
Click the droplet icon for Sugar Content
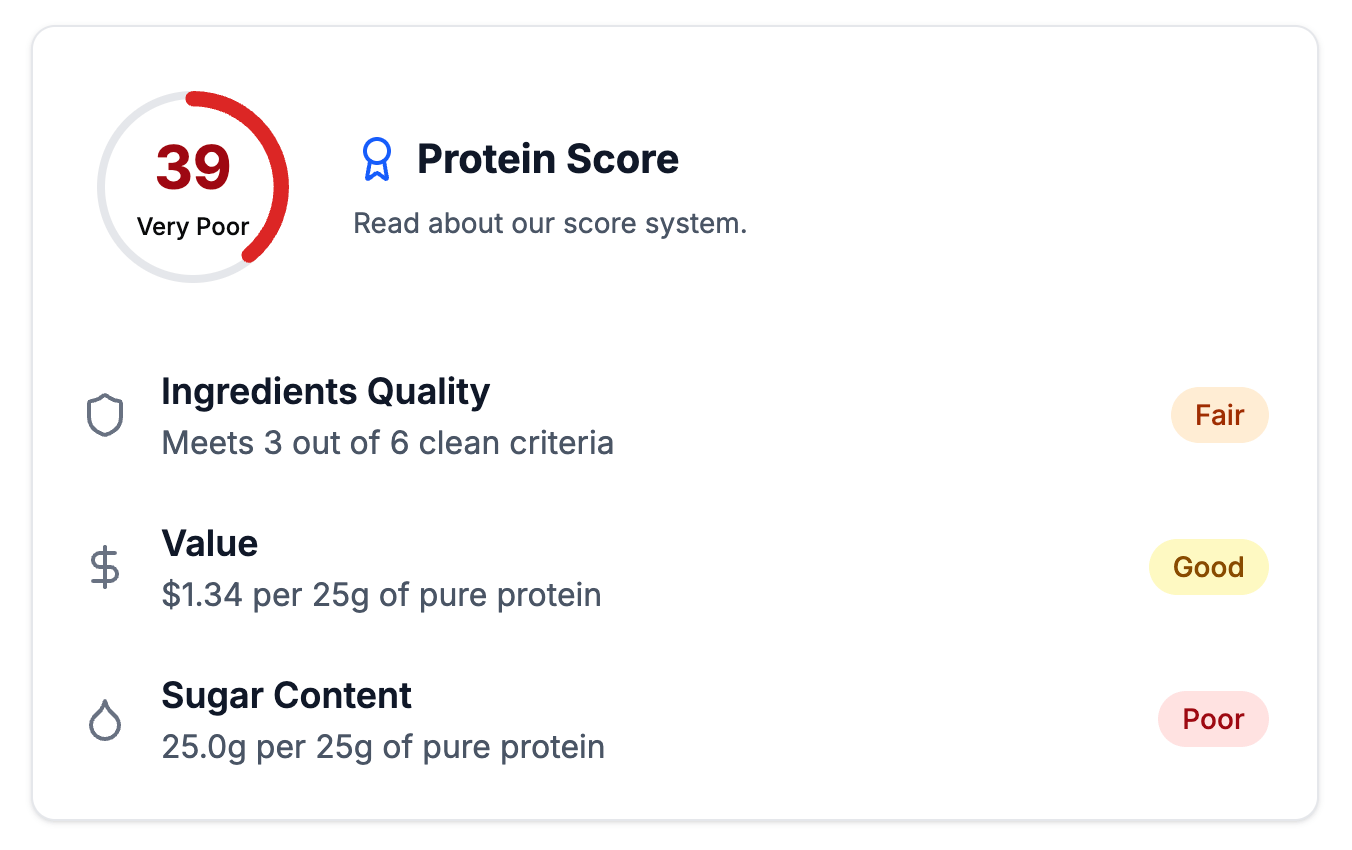tap(105, 720)
